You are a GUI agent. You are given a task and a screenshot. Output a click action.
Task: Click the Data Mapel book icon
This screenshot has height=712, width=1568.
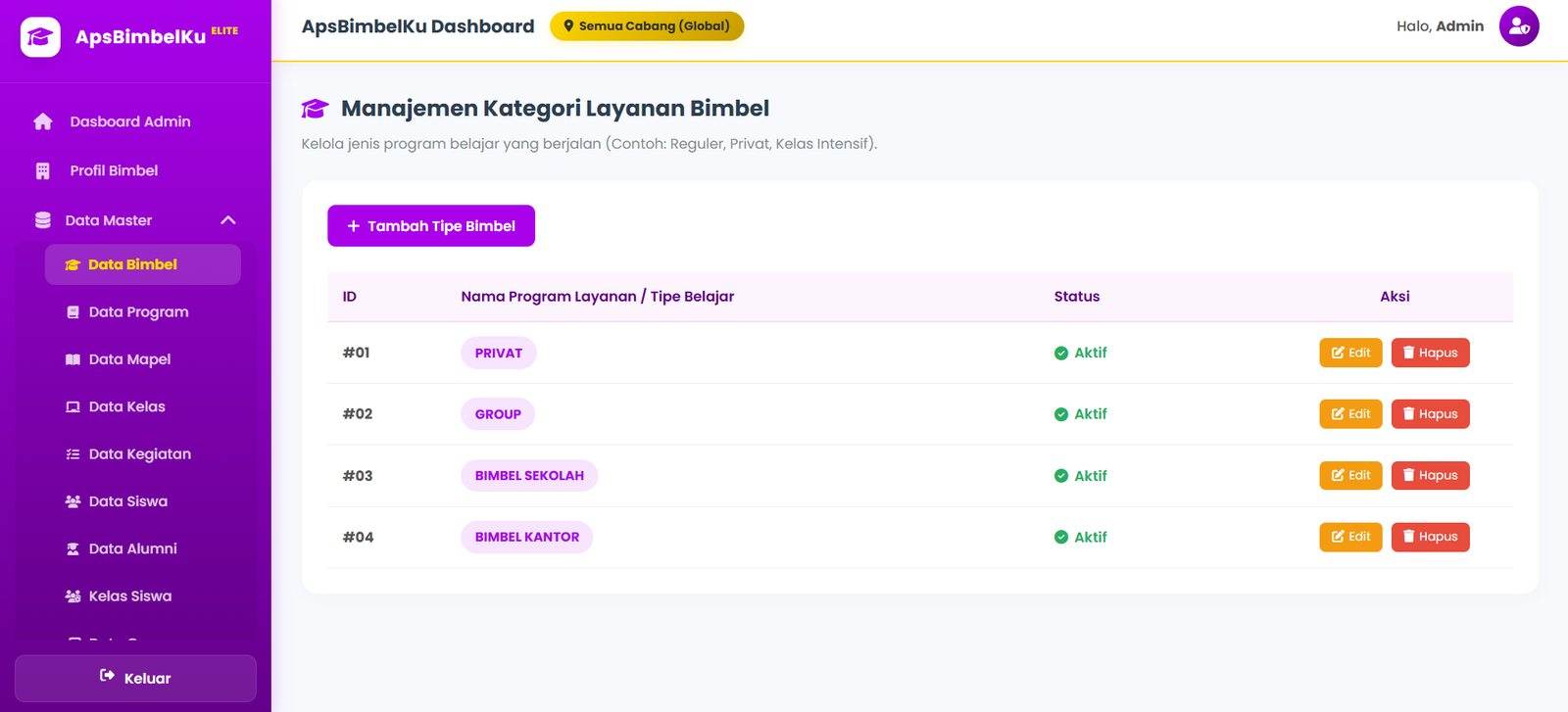click(73, 359)
